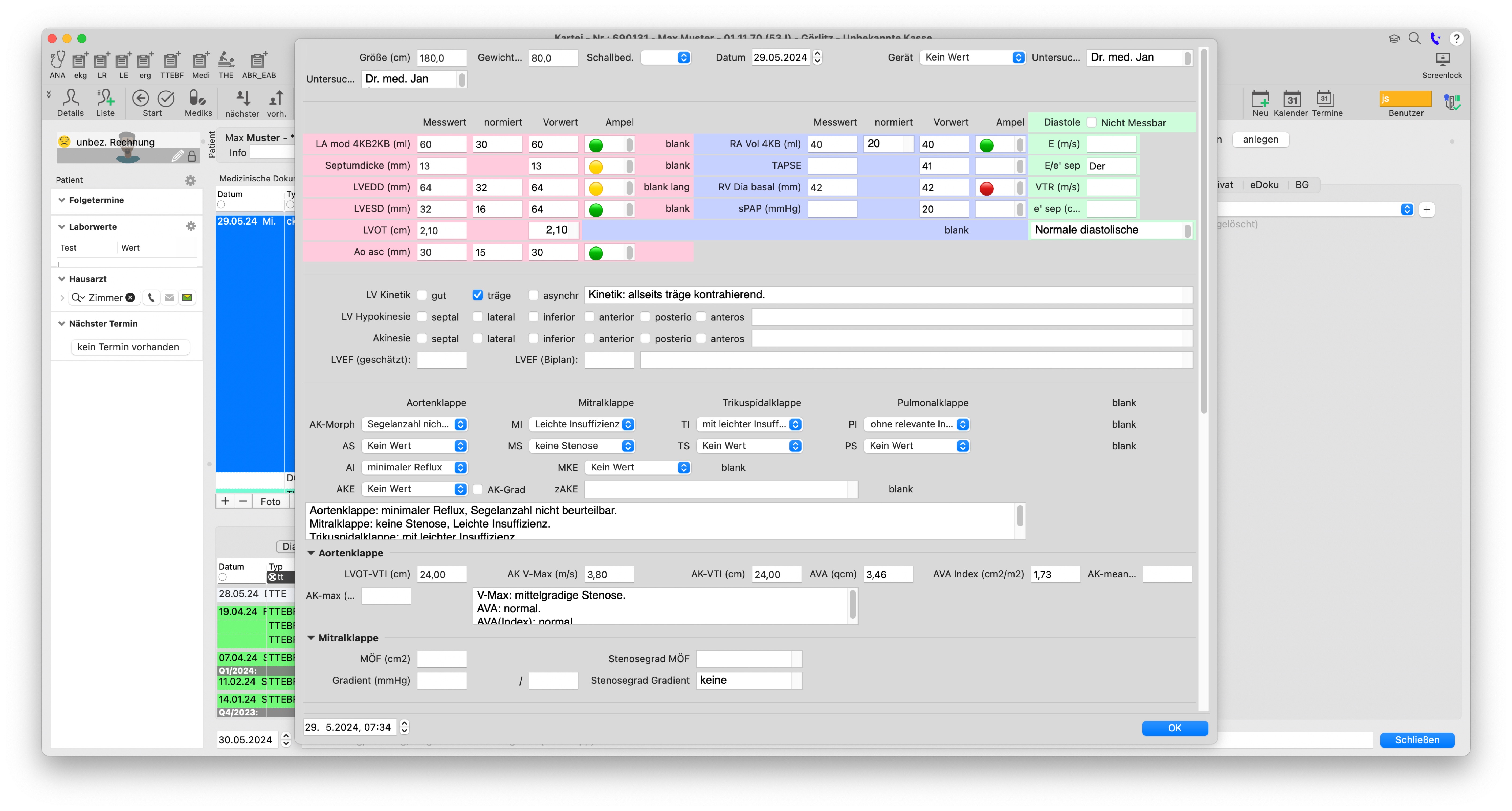Viewport: 1512px width, 811px height.
Task: Switch to the BG tab
Action: tap(1302, 185)
